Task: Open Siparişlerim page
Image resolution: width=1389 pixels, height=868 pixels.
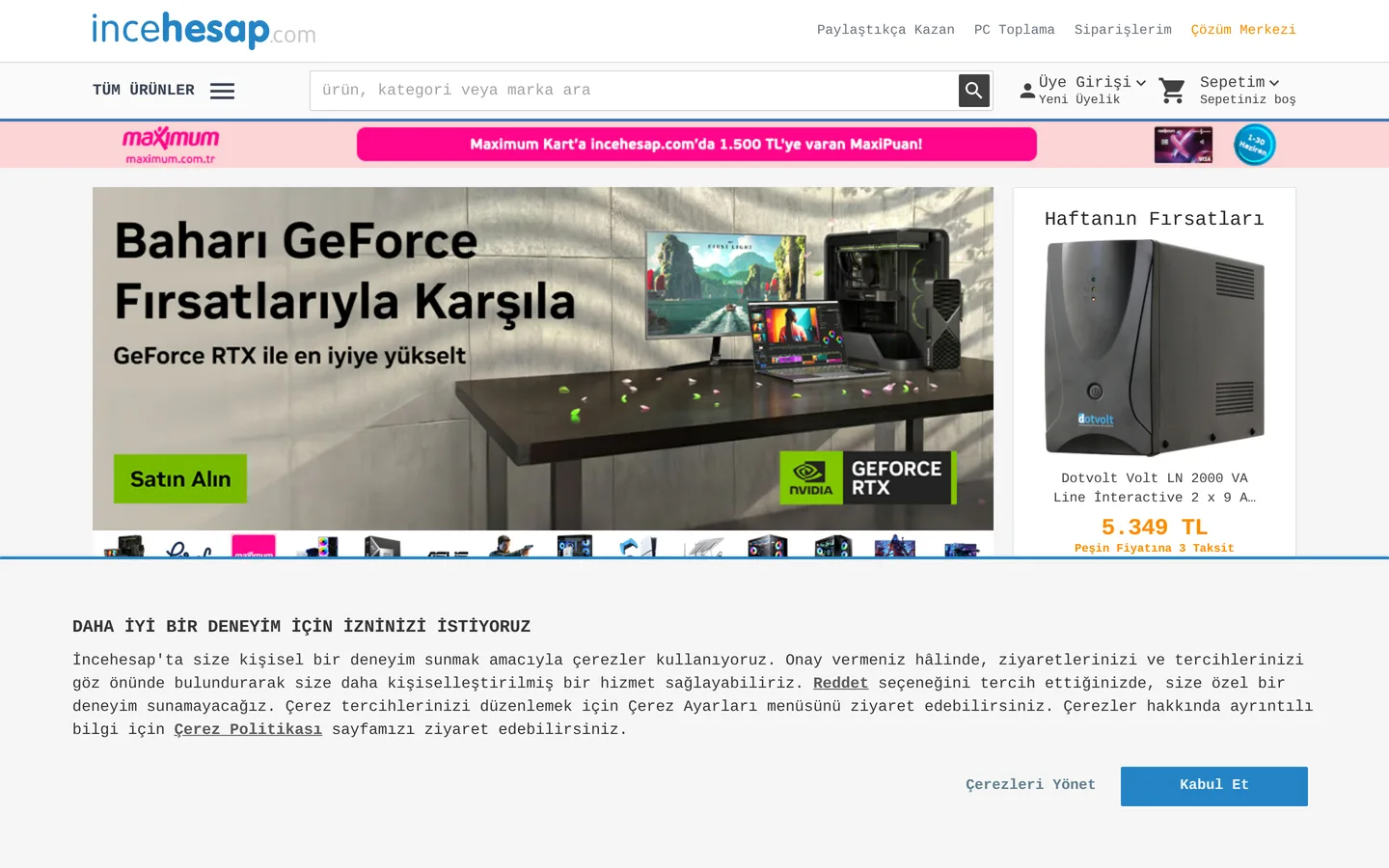Action: [1123, 30]
